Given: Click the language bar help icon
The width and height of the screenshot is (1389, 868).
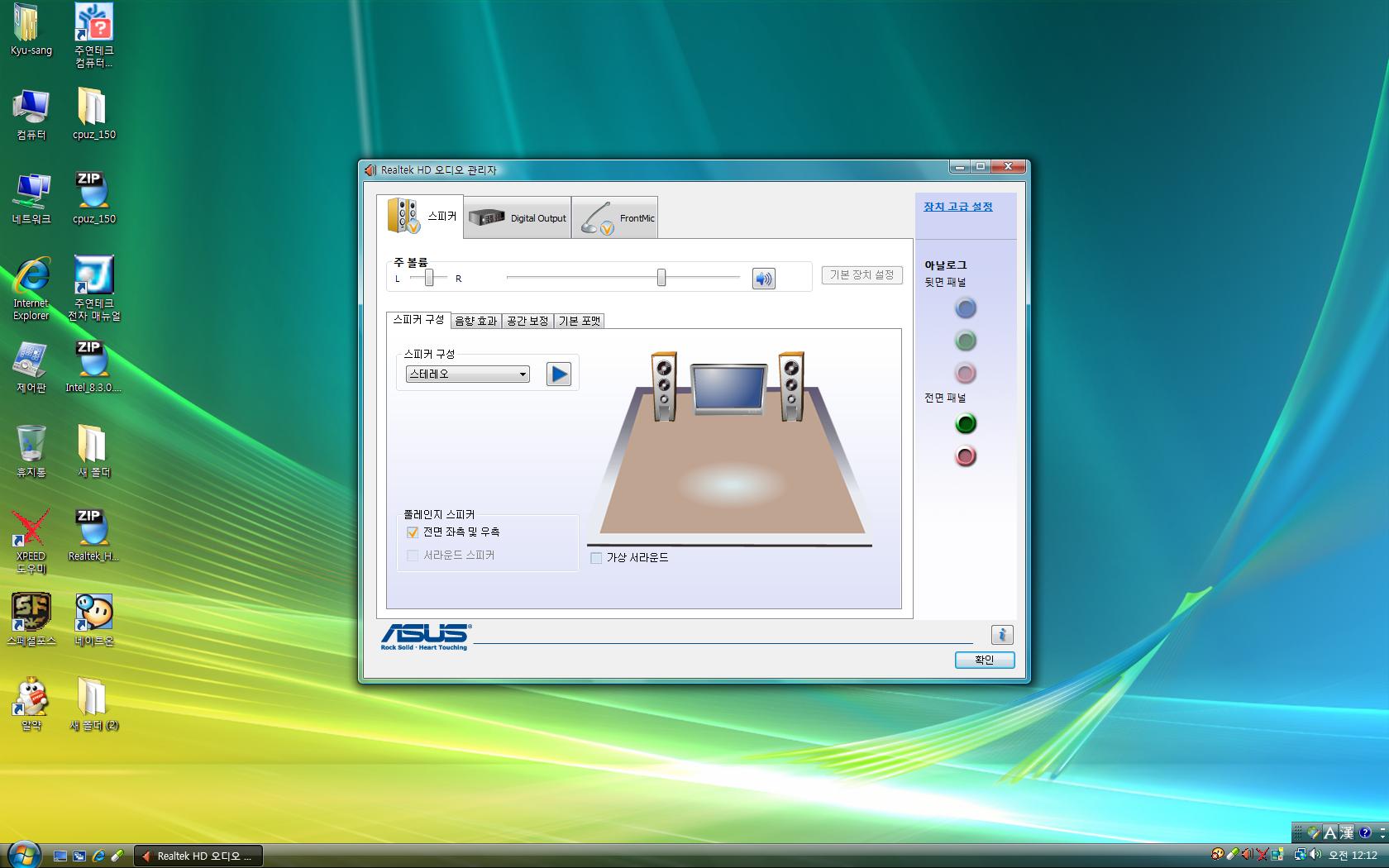Looking at the screenshot, I should [x=1364, y=832].
